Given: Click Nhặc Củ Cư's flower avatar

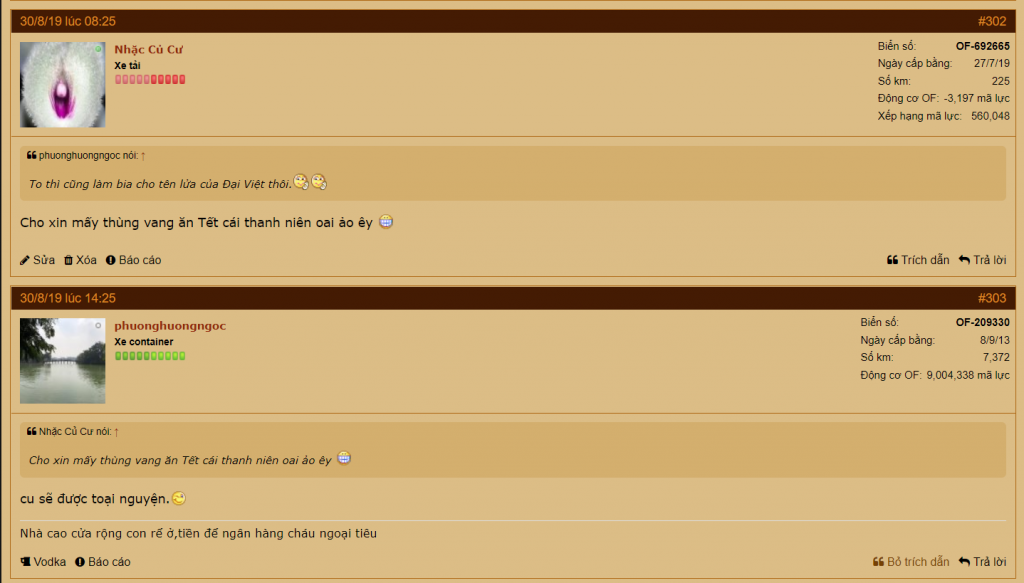Looking at the screenshot, I should click(63, 85).
